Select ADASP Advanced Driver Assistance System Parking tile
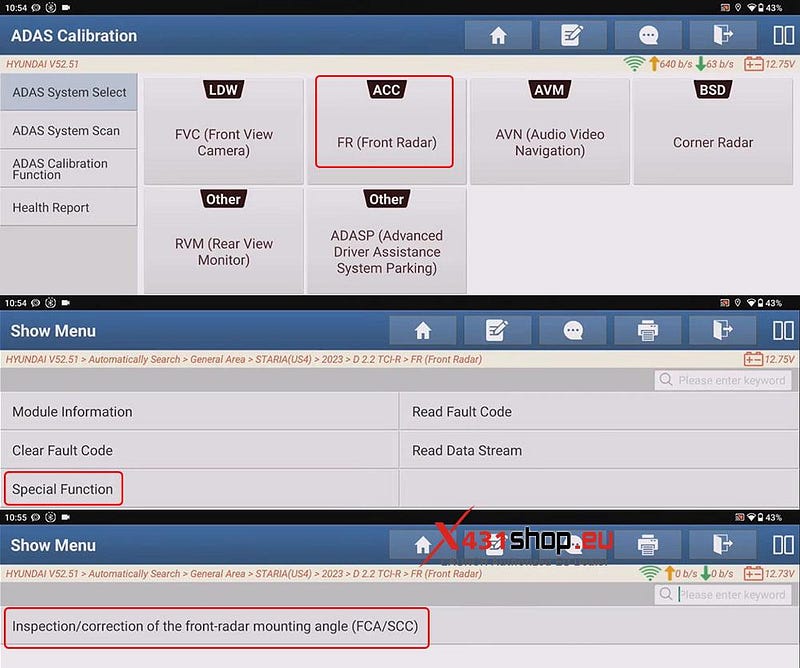Viewport: 800px width, 668px height. (x=386, y=240)
